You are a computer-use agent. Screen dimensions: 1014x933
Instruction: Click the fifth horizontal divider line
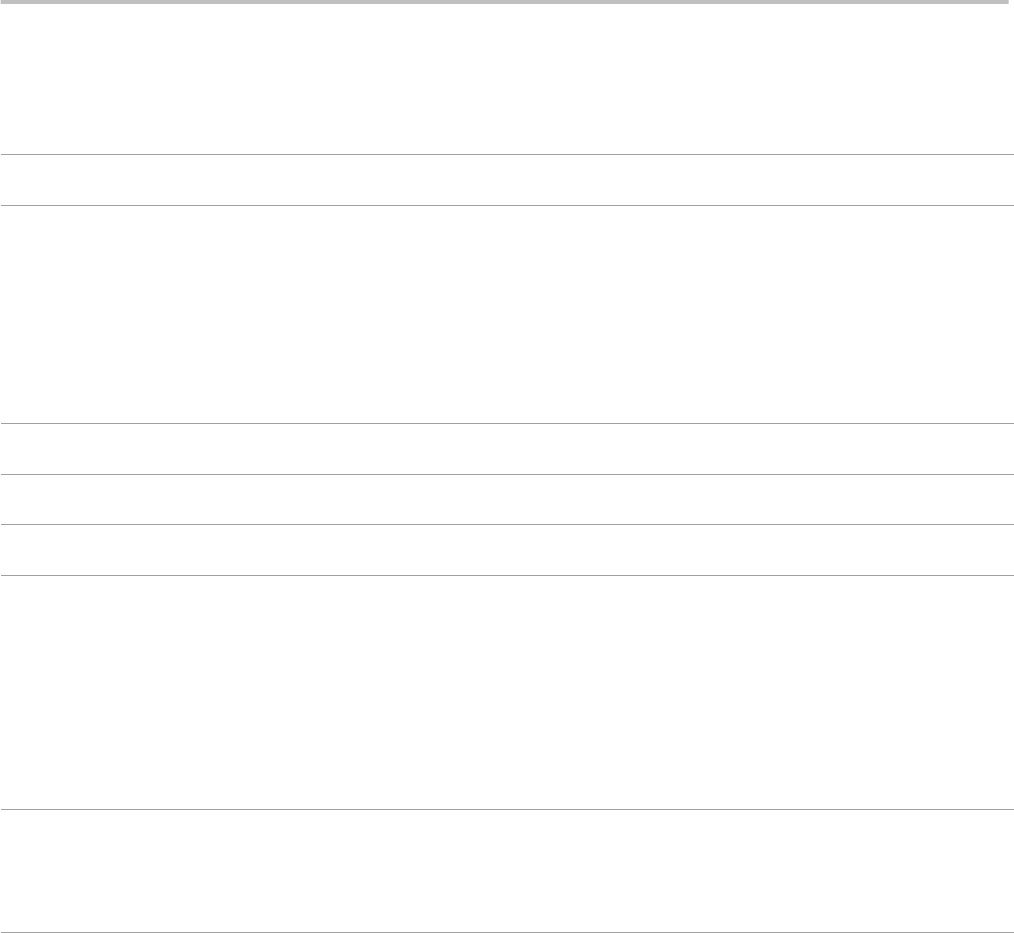point(507,524)
